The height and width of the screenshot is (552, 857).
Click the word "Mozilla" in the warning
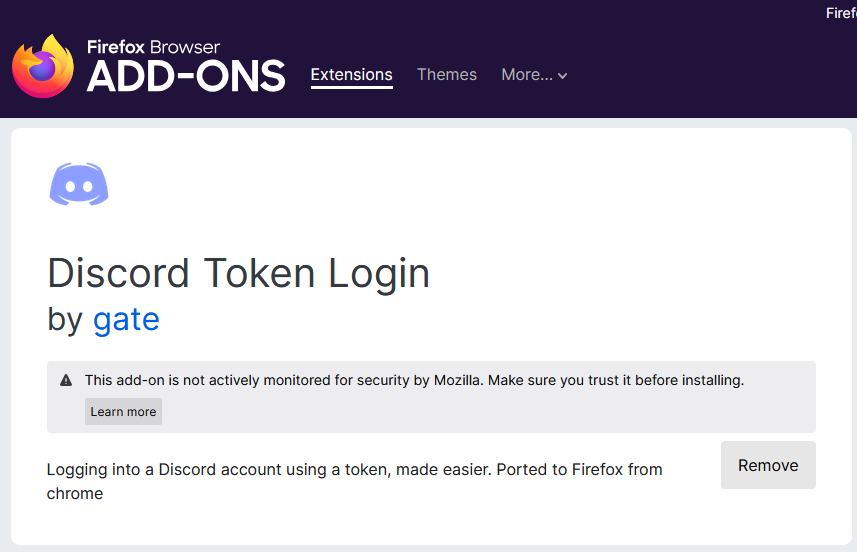point(459,380)
